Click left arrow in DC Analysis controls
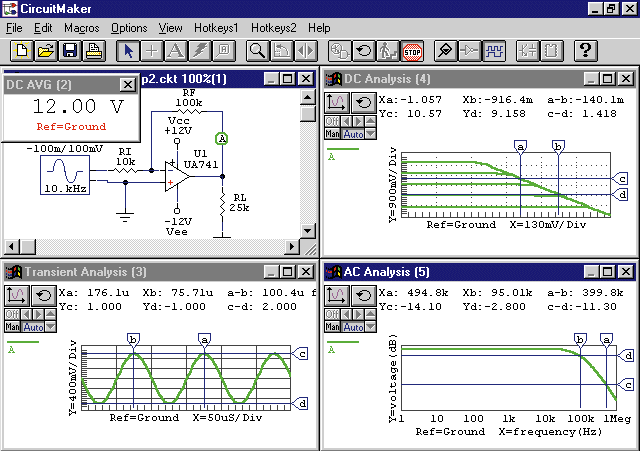Screen dimensions: 640x451 [346, 121]
